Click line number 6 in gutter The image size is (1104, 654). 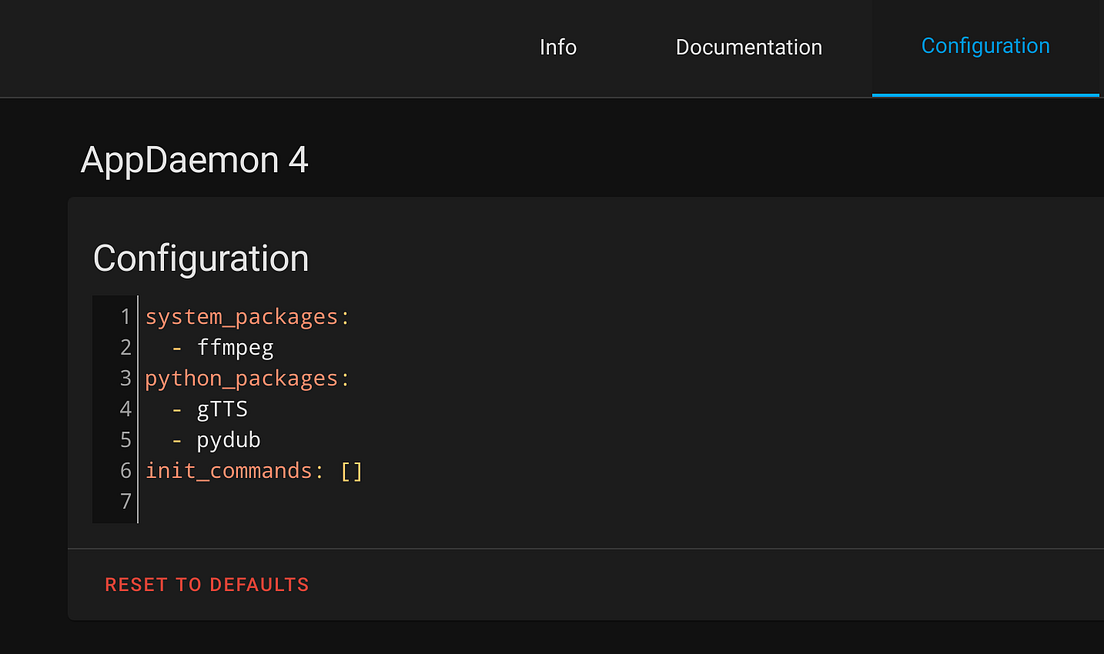(x=125, y=470)
